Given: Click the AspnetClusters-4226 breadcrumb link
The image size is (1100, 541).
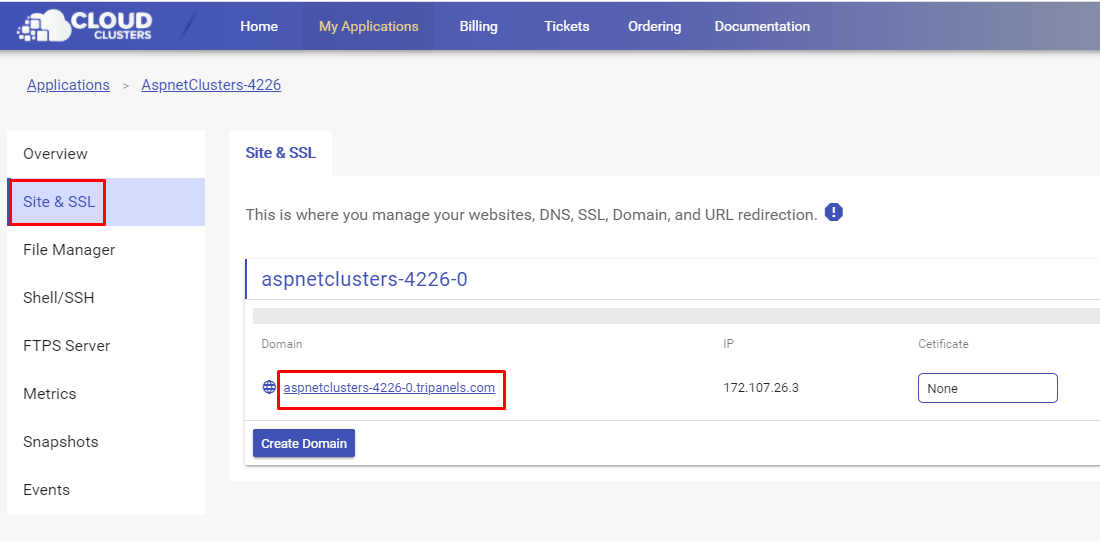Looking at the screenshot, I should coord(211,85).
